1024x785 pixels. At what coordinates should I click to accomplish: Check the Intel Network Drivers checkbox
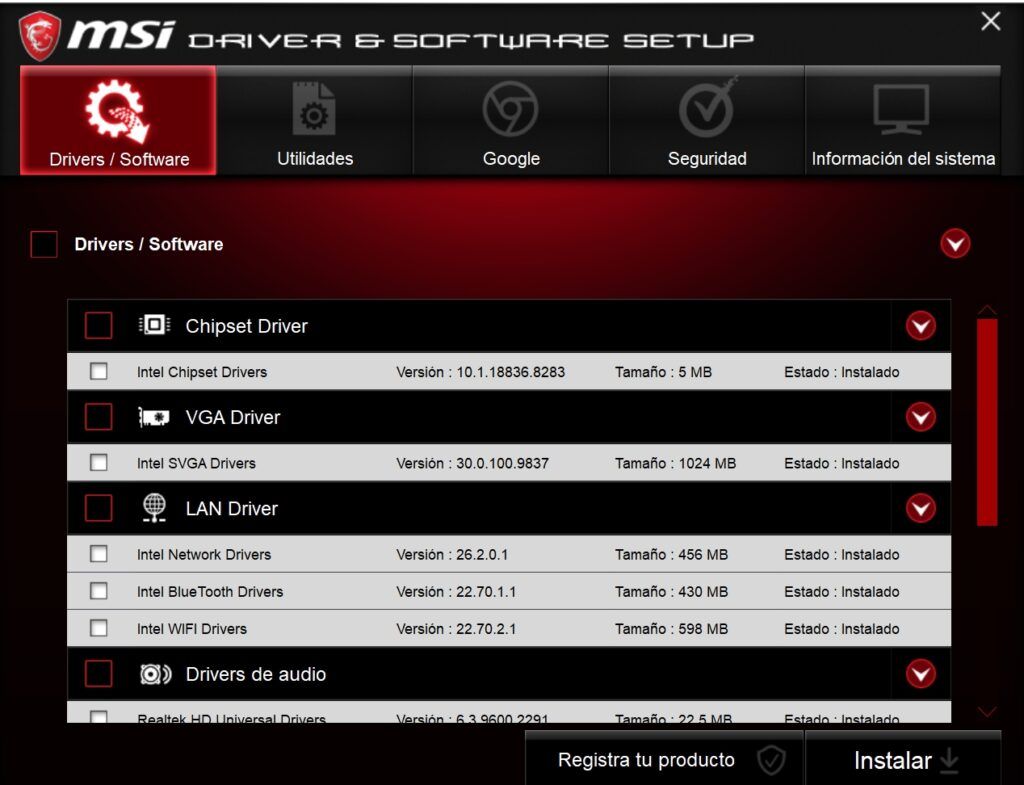99,554
